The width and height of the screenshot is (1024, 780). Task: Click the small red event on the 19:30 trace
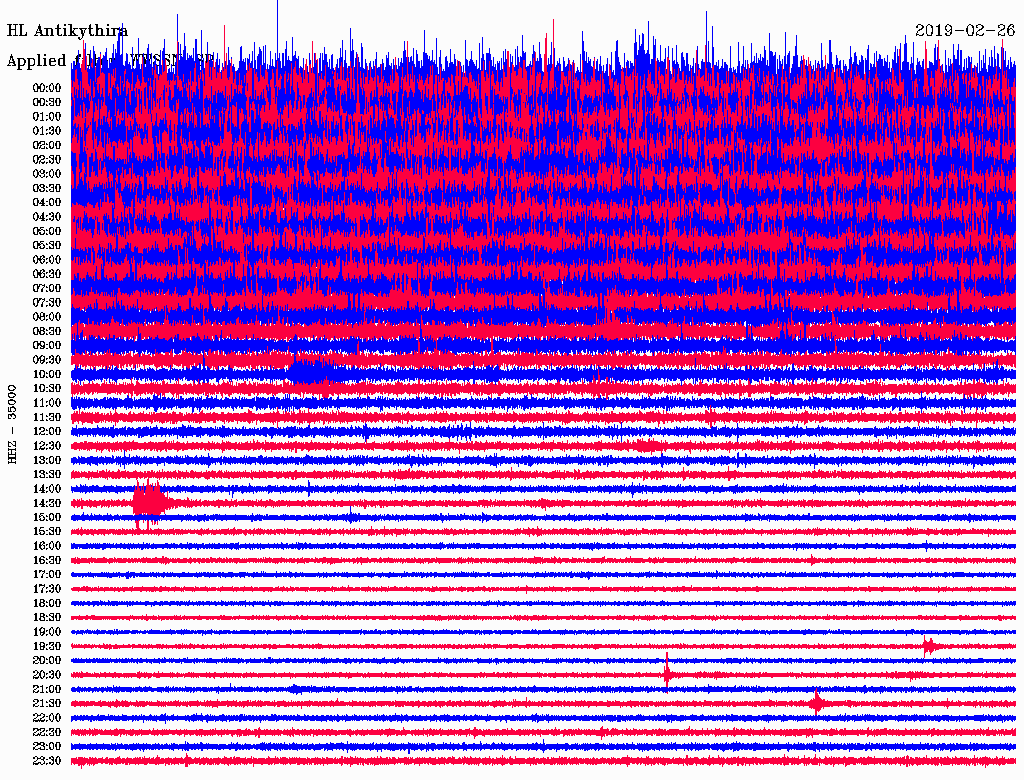click(929, 646)
